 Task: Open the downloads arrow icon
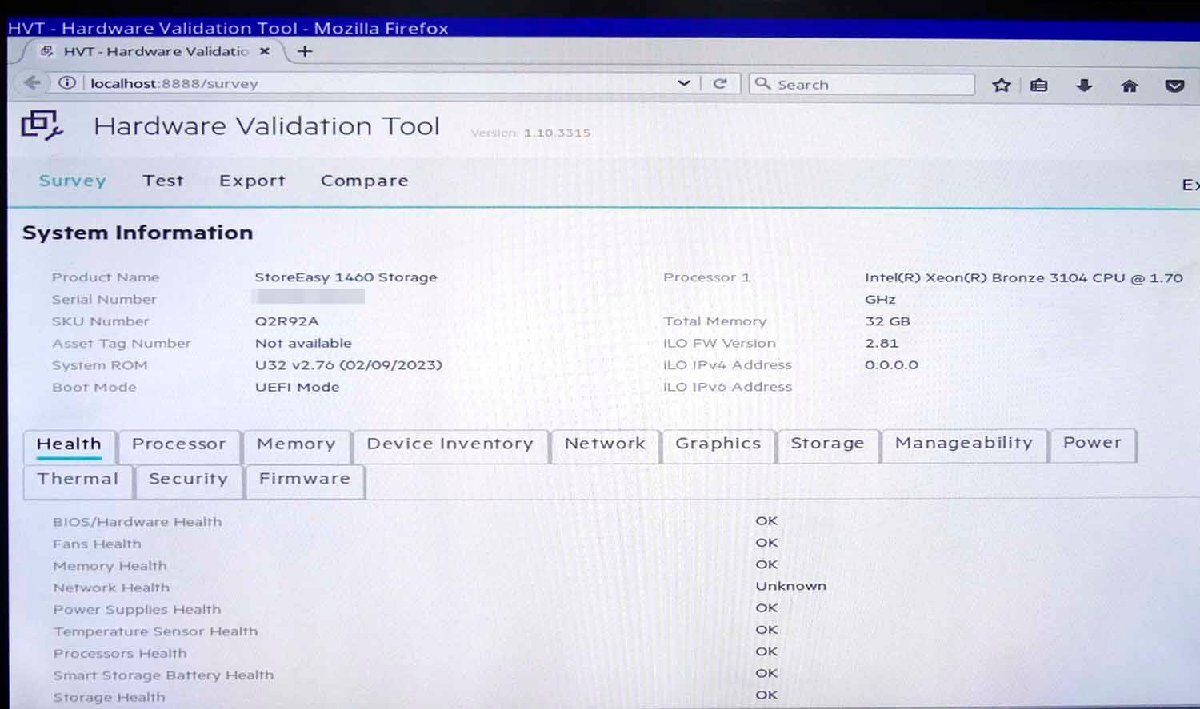(x=1084, y=85)
